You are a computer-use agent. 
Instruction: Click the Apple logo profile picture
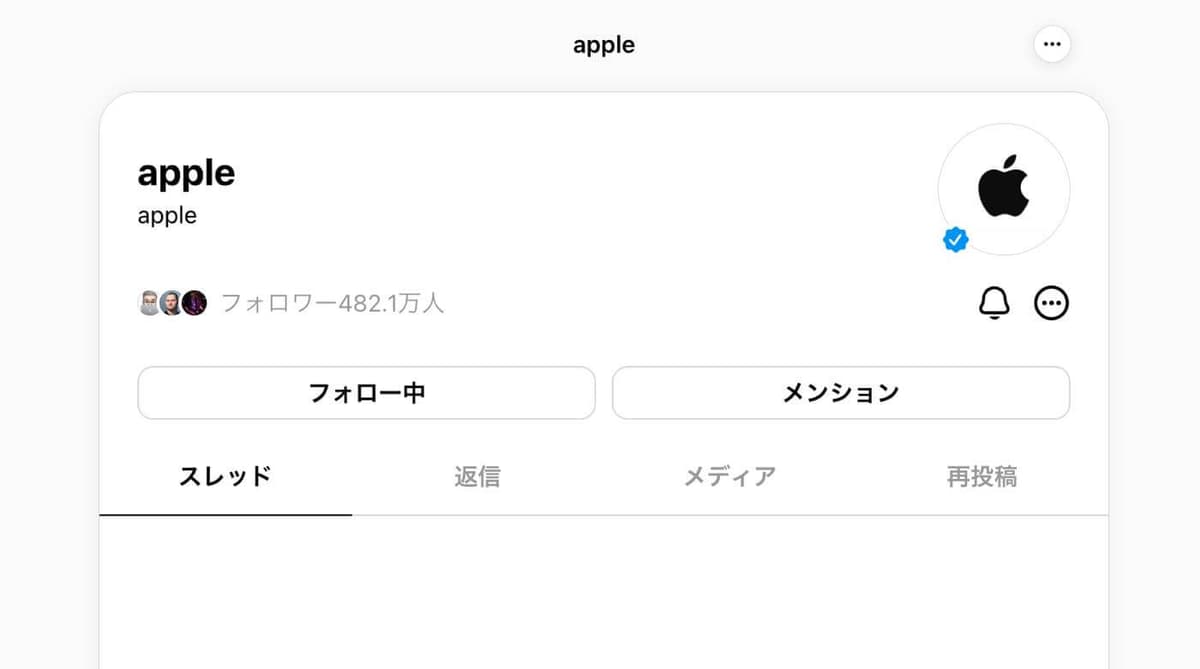pyautogui.click(x=1004, y=189)
